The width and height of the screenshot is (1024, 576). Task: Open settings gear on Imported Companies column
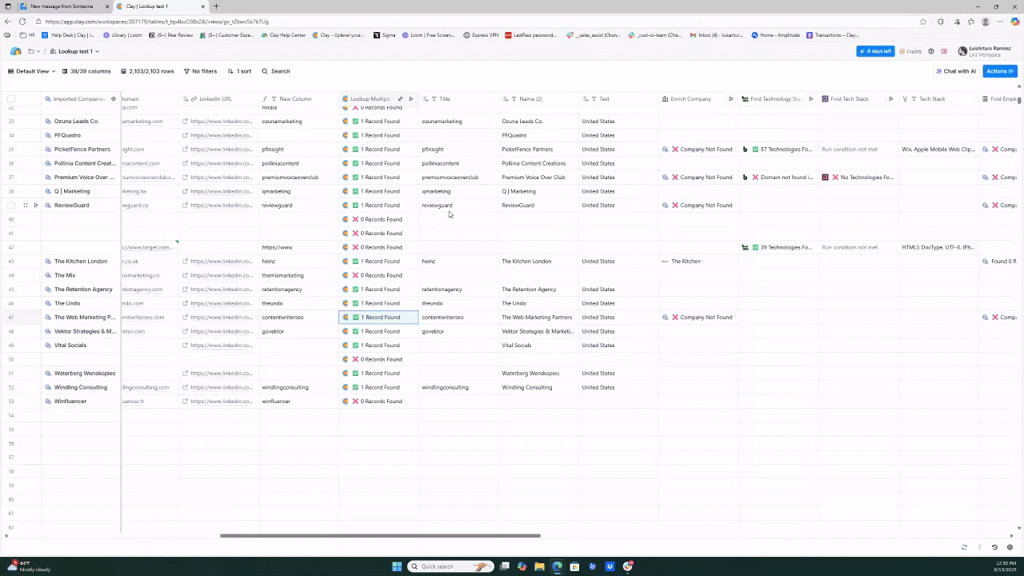point(113,99)
